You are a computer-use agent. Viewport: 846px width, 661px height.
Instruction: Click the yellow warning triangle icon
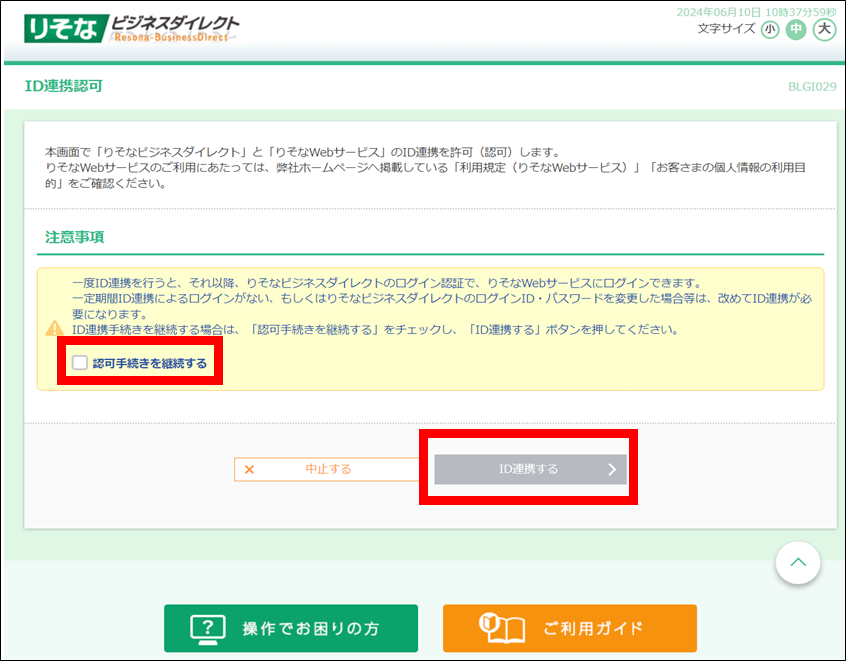(x=54, y=328)
